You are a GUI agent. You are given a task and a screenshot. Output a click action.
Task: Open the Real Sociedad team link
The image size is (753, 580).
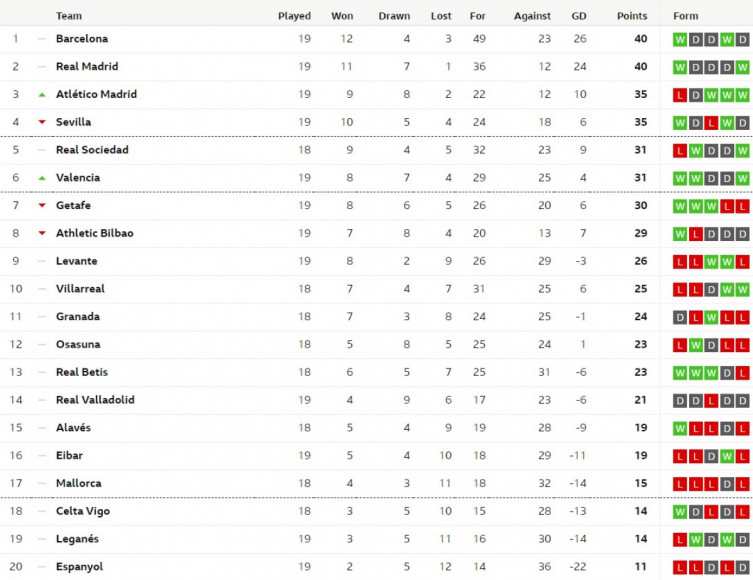click(92, 150)
